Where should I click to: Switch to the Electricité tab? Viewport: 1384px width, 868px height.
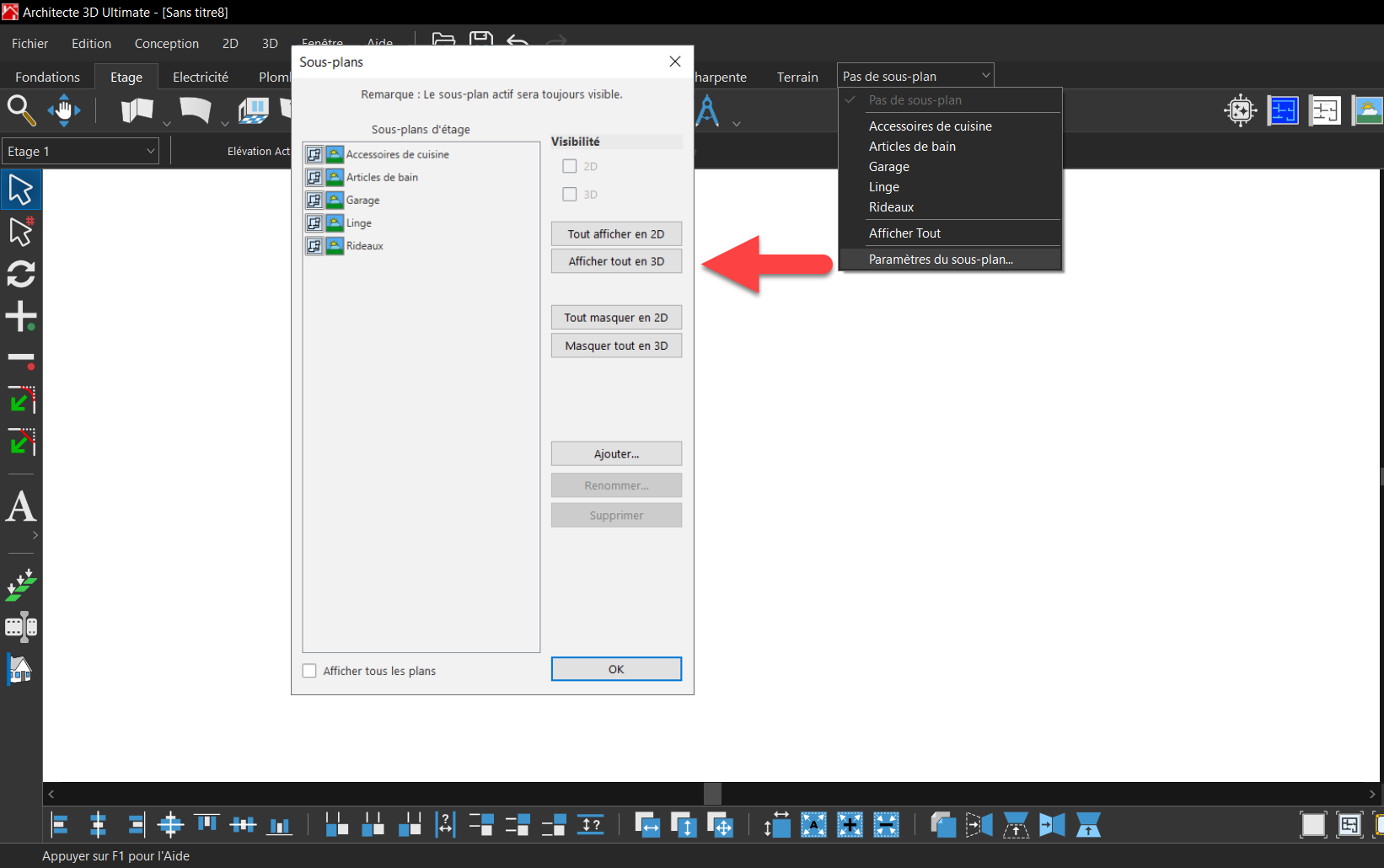tap(201, 77)
